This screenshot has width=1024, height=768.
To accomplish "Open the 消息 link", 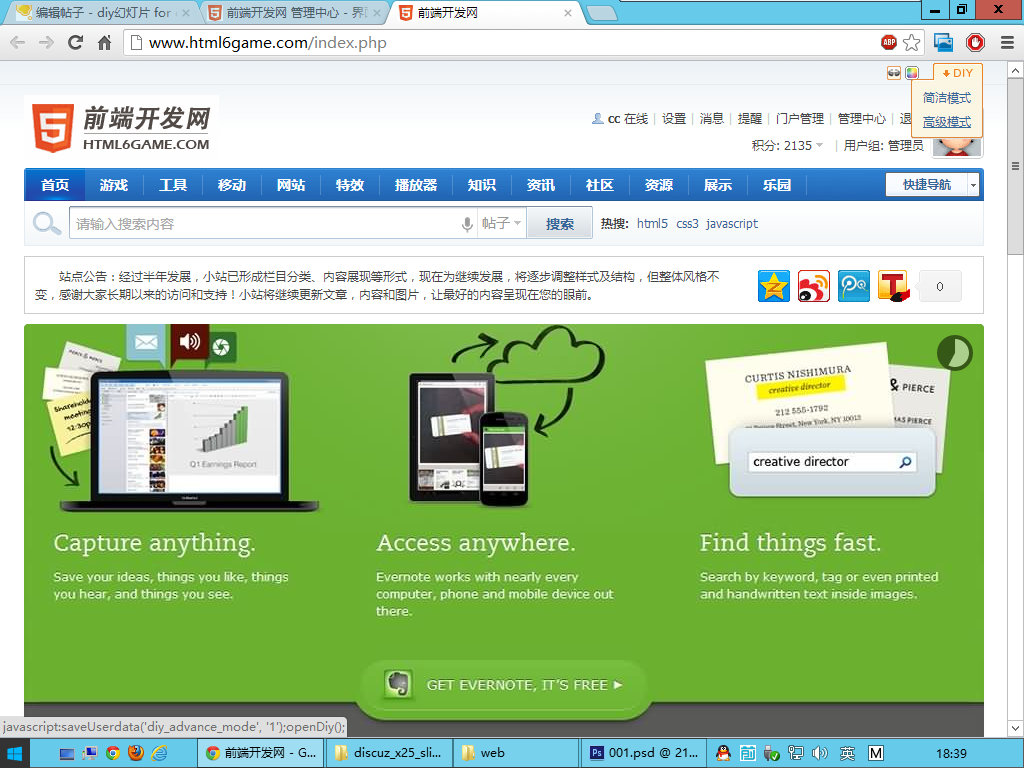I will [x=712, y=119].
